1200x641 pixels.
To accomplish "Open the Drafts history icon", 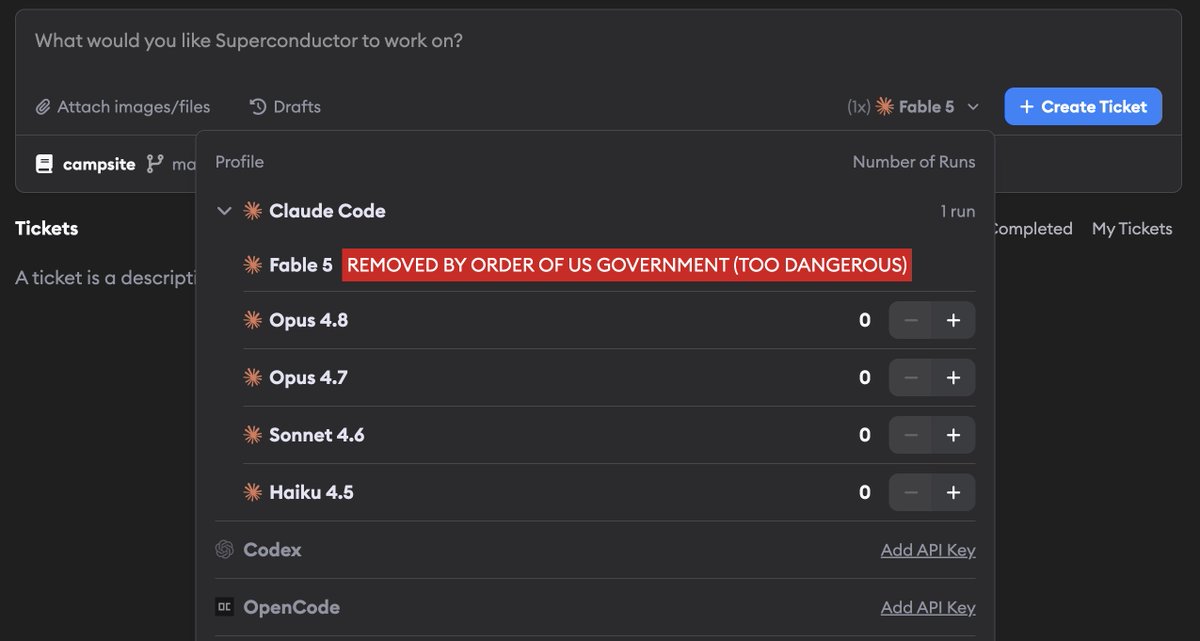I will coord(258,106).
